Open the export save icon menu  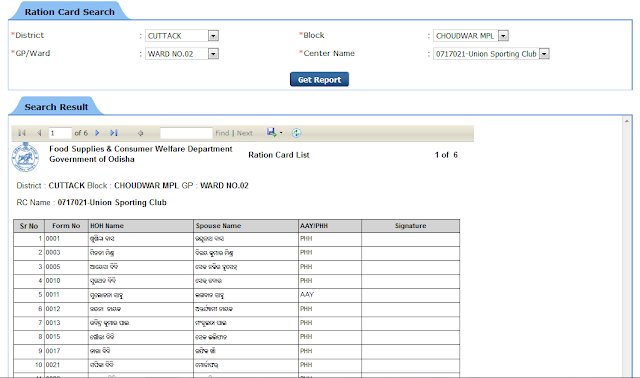pos(271,132)
